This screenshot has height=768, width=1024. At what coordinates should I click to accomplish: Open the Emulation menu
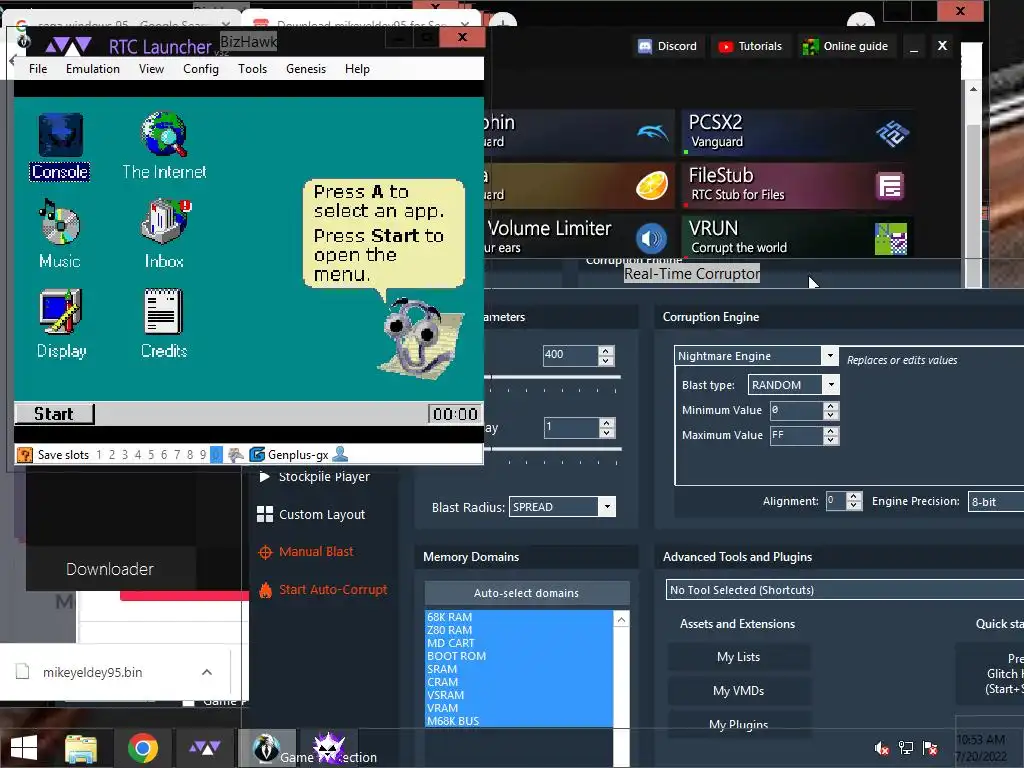93,69
